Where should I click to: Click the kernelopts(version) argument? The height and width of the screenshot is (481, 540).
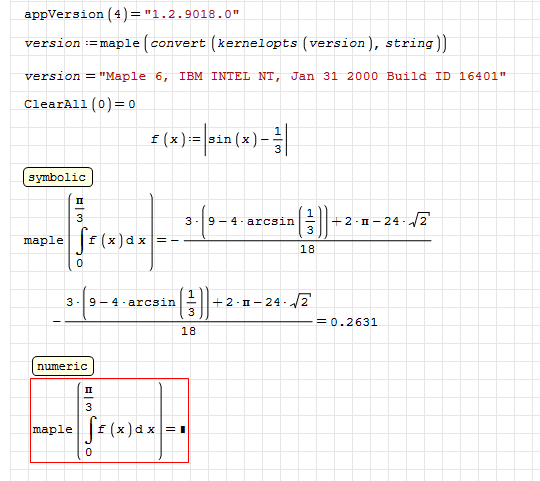tap(295, 43)
